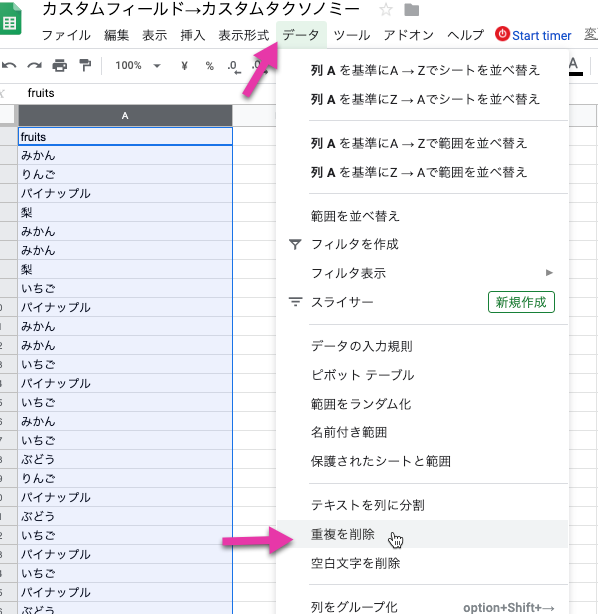Screen dimensions: 598x614
Task: Open the ツール menu
Action: point(352,35)
